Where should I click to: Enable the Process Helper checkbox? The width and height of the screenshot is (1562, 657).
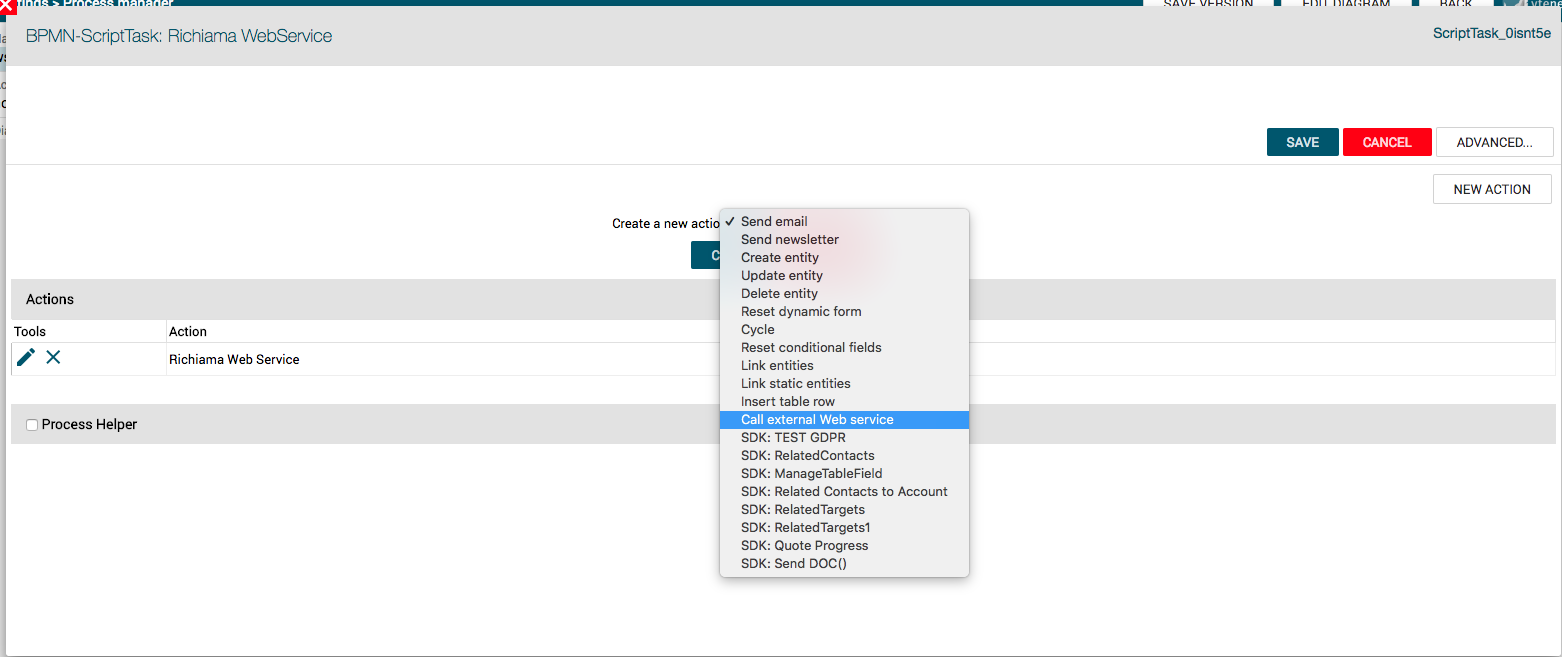point(32,425)
